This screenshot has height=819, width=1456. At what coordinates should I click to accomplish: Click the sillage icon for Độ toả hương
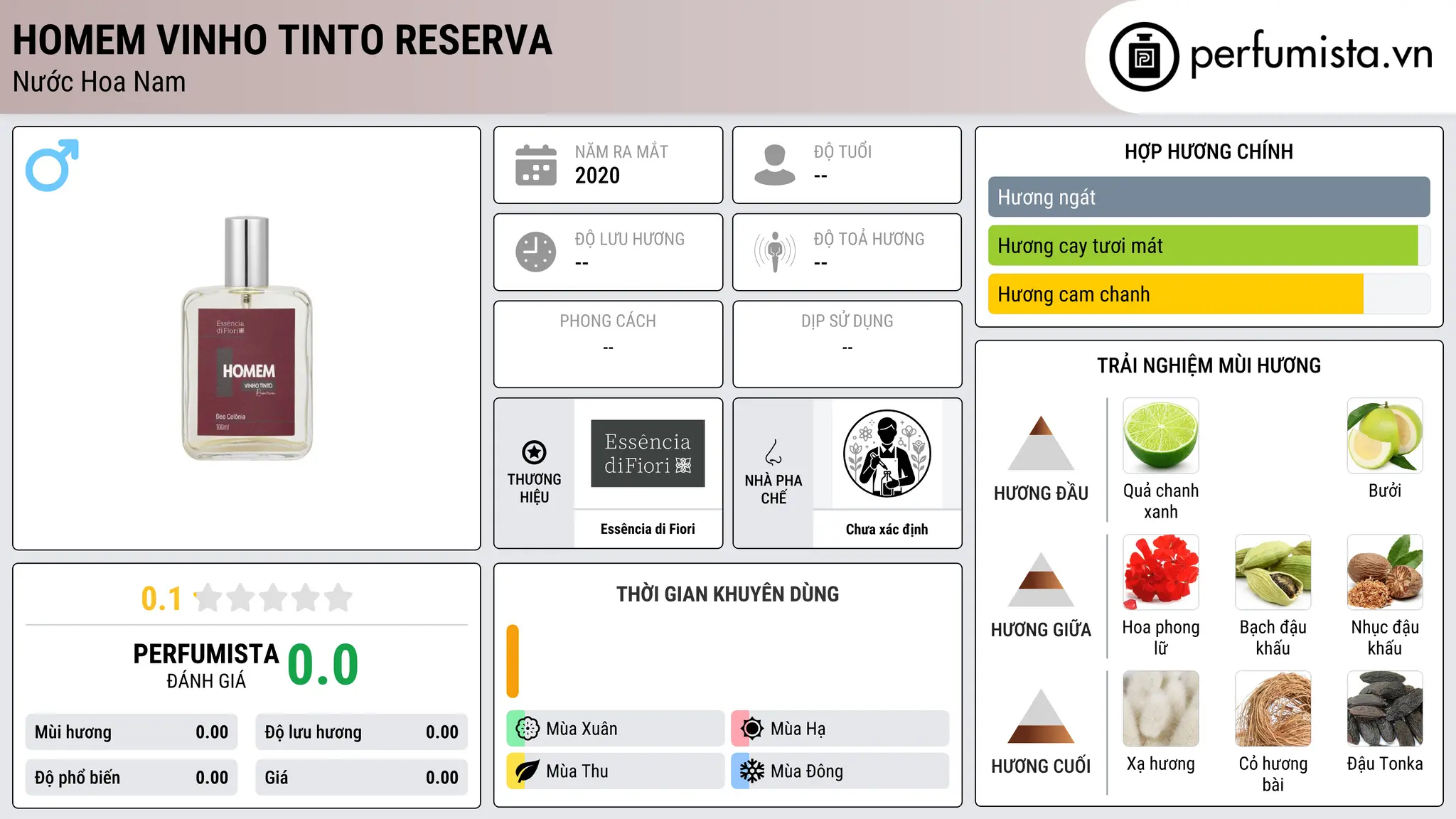pos(774,252)
